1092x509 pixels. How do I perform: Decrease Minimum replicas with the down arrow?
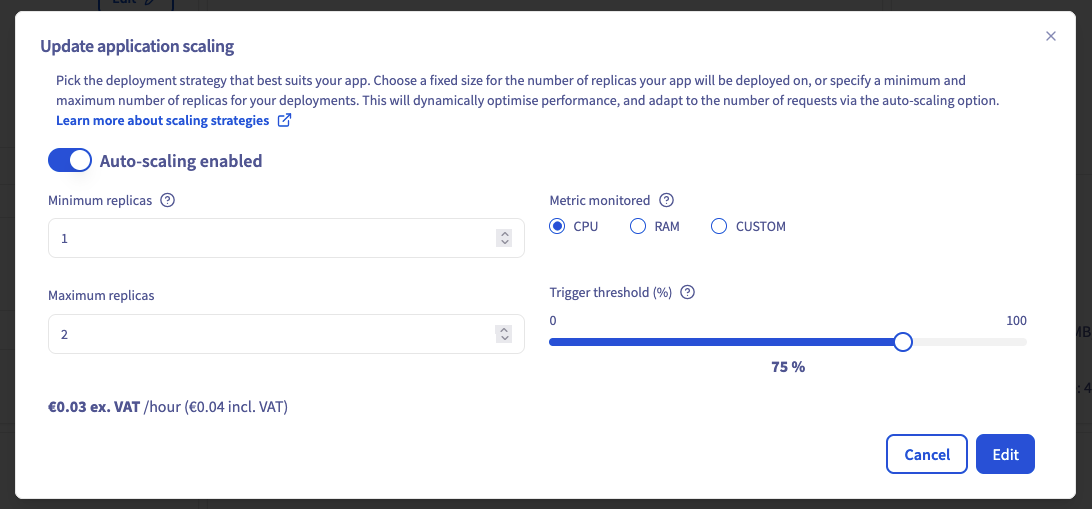[x=504, y=243]
